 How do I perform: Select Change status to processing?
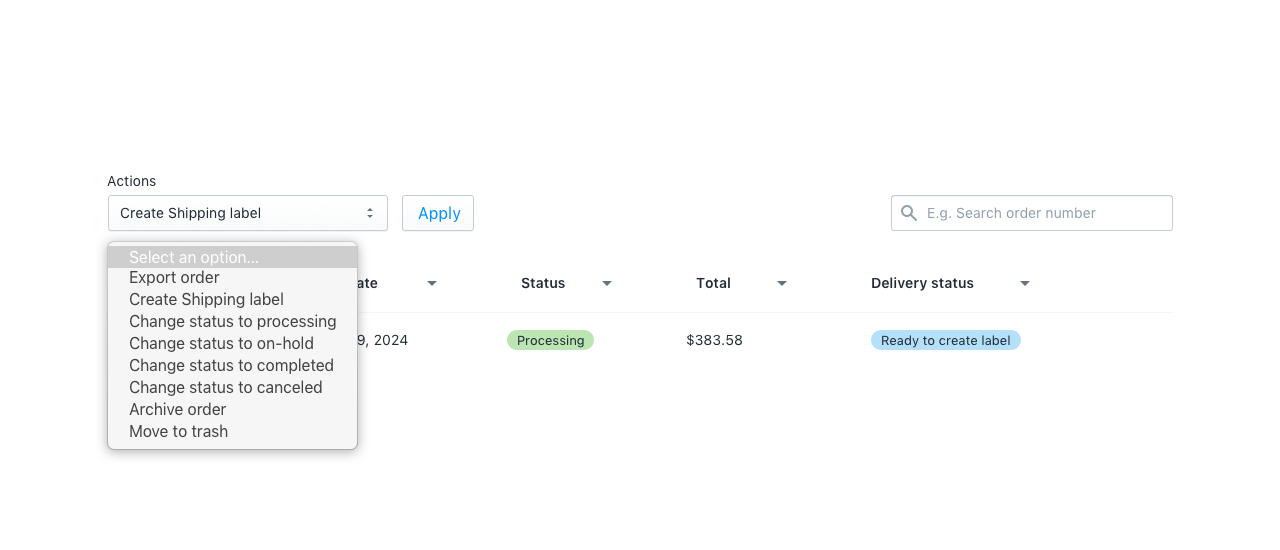(232, 321)
